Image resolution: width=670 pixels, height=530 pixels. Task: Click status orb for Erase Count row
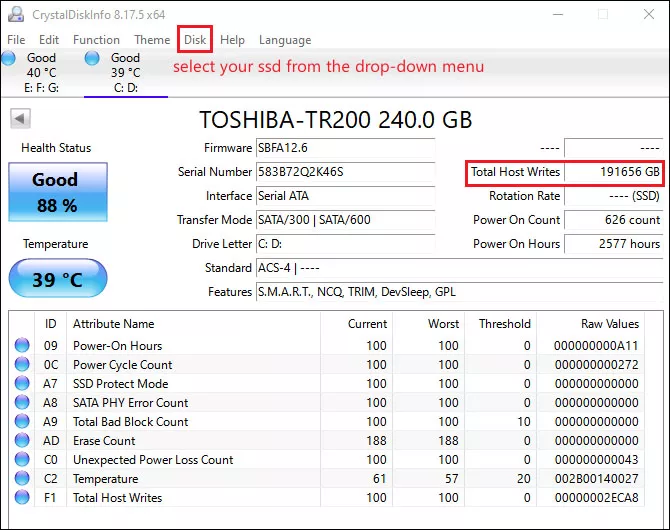22,440
